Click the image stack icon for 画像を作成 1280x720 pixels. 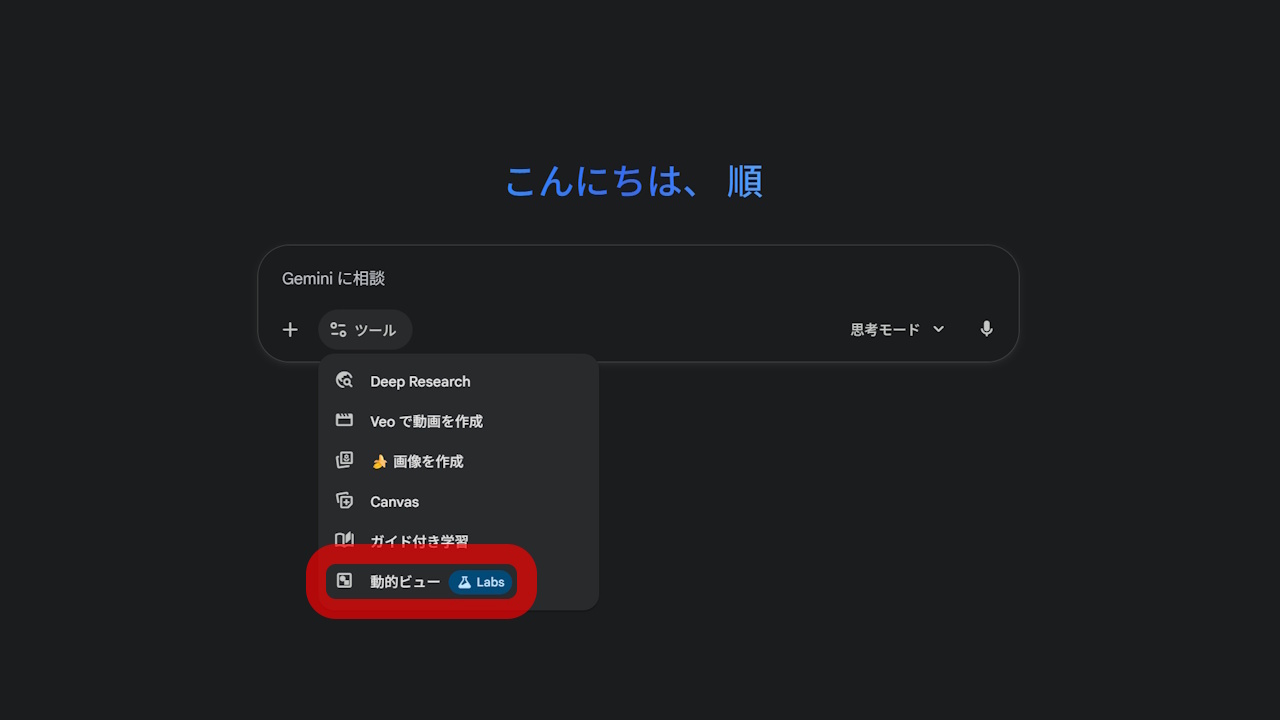(x=345, y=461)
